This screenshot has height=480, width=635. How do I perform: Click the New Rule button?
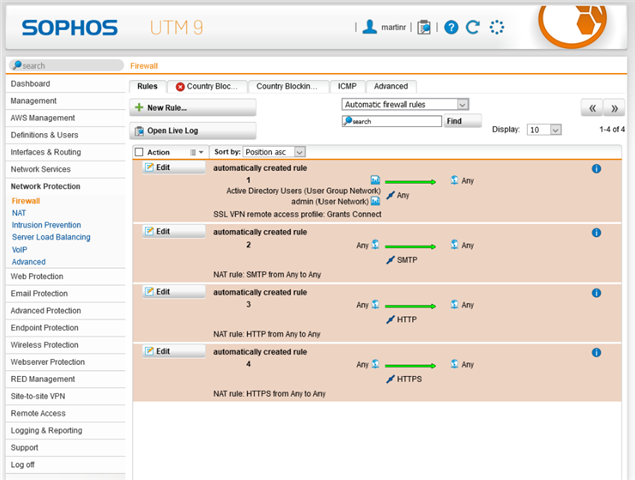(193, 108)
